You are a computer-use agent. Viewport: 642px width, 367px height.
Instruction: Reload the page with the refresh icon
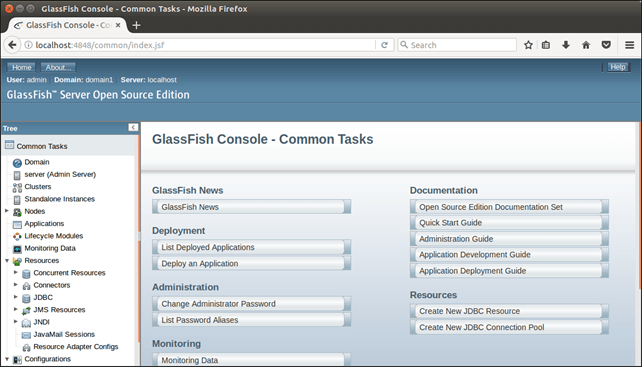pos(384,45)
